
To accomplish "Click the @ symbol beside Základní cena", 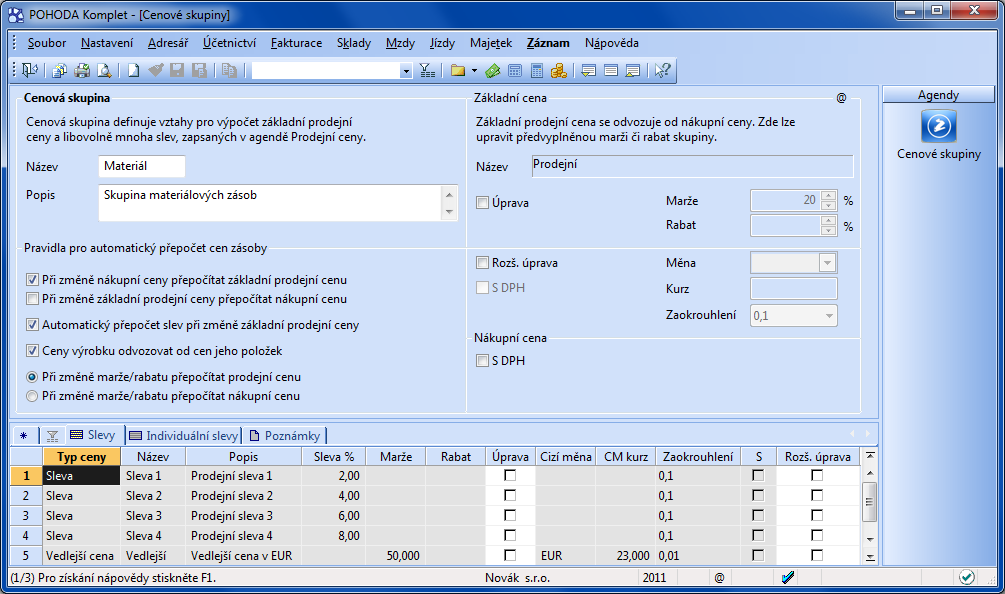I will coord(841,98).
